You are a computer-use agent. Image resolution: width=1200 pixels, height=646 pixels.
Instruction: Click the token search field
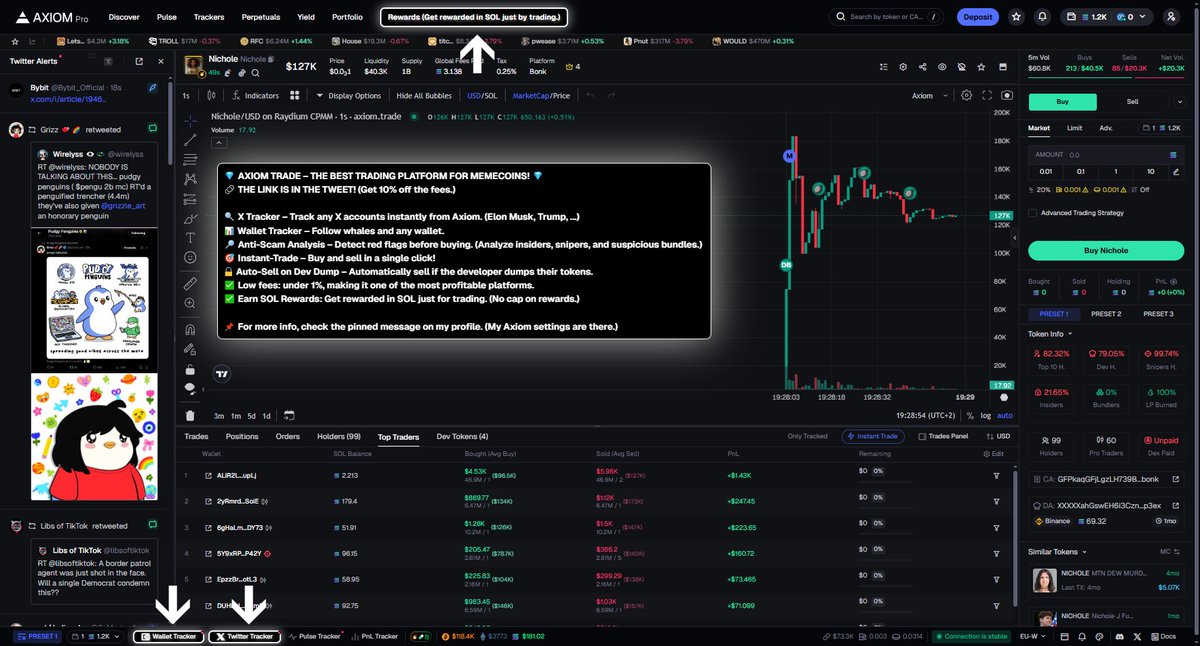coord(887,17)
